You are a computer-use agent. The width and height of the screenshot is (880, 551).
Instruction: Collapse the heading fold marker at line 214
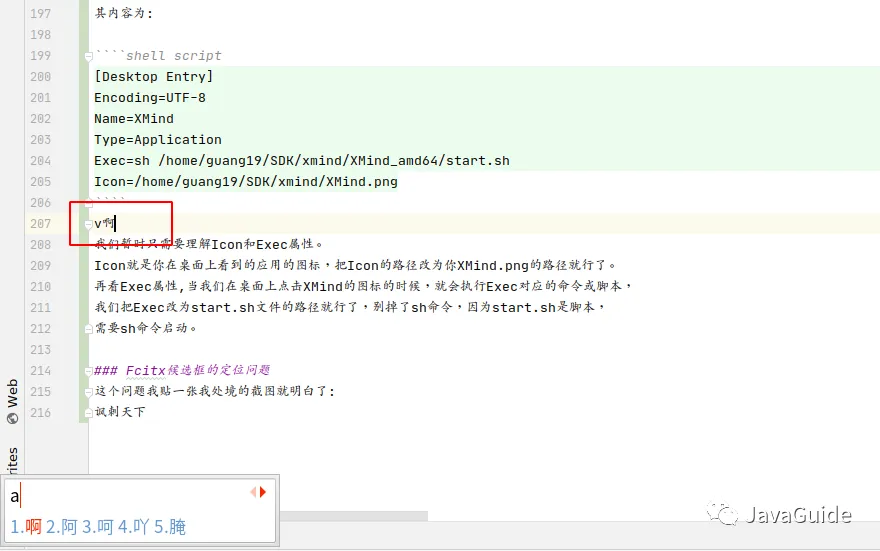tap(89, 371)
